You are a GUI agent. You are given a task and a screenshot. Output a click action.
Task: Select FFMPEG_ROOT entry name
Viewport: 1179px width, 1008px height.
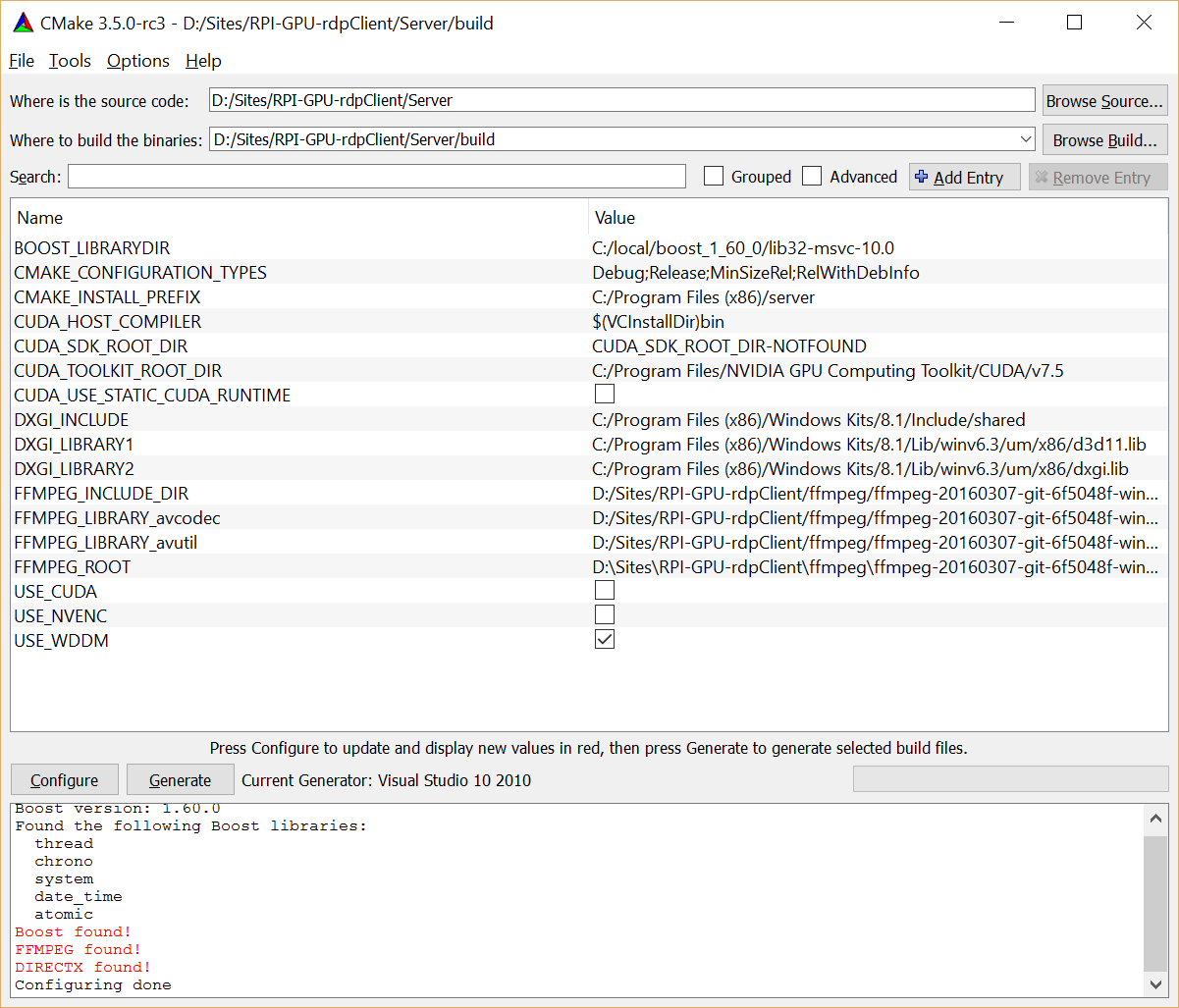click(73, 567)
